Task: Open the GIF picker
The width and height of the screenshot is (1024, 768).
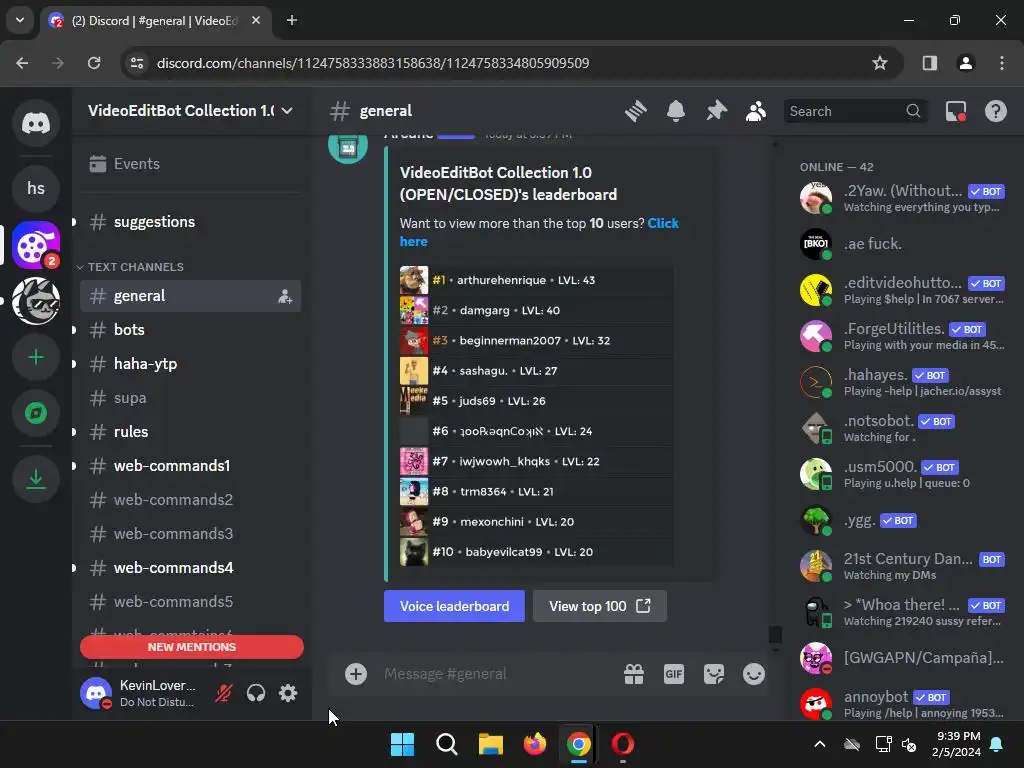Action: pyautogui.click(x=673, y=674)
